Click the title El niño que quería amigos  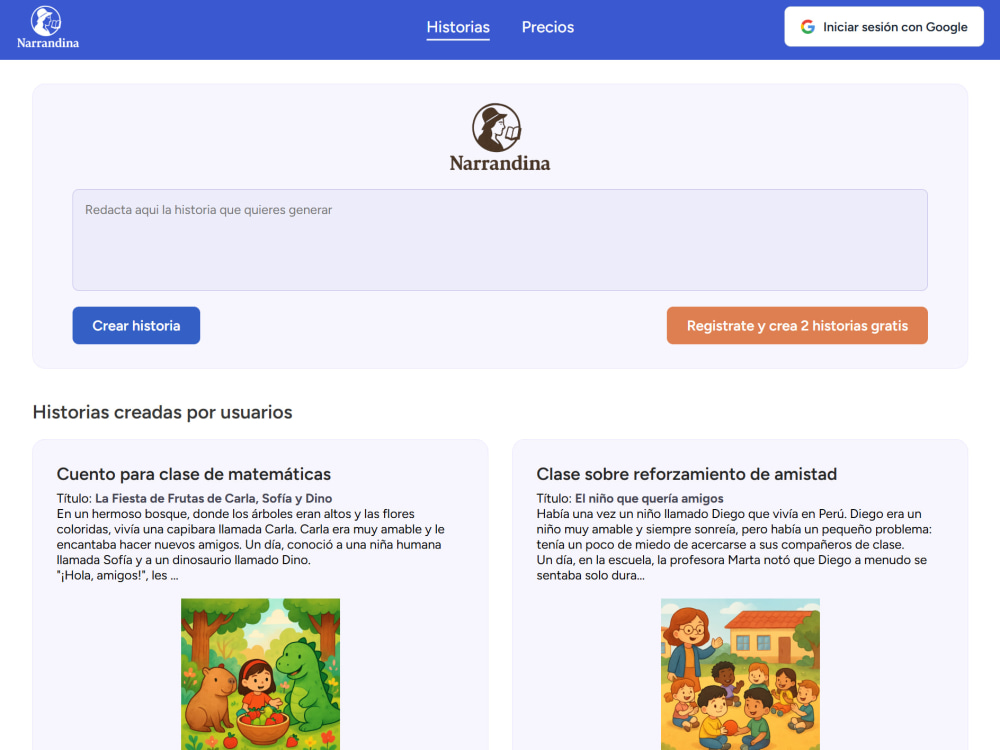(649, 498)
